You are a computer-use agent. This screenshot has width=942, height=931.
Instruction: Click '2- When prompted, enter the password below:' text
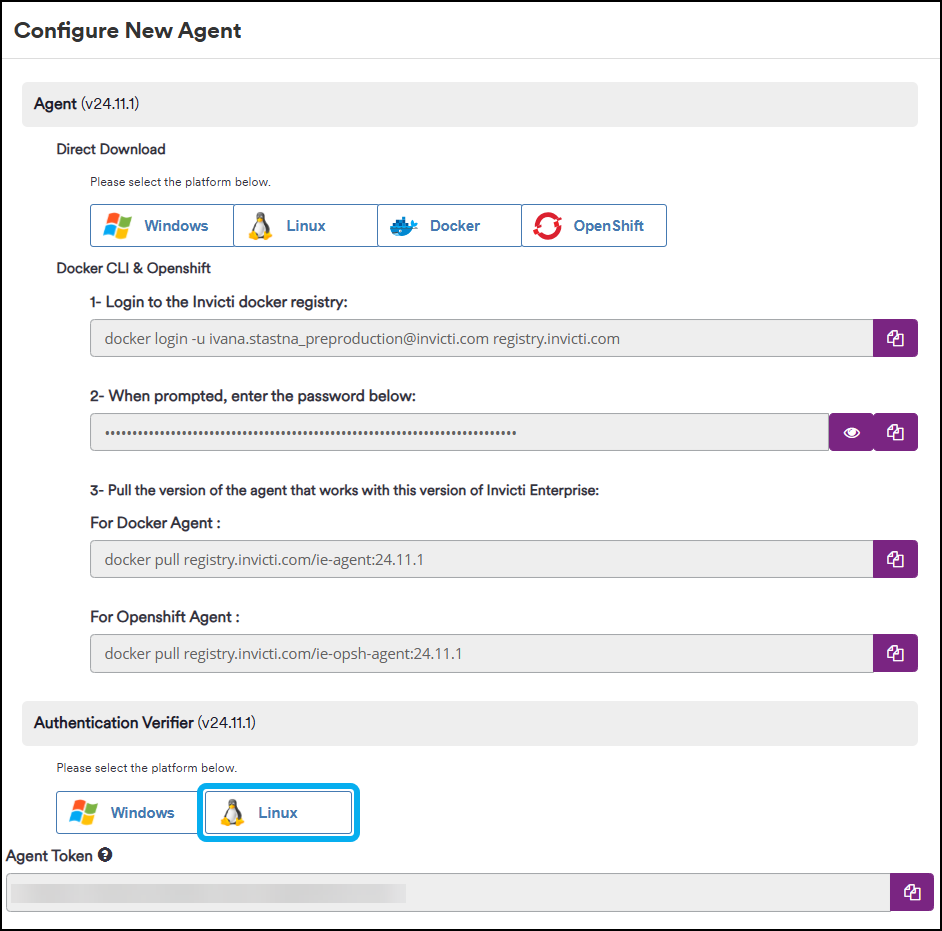click(253, 396)
